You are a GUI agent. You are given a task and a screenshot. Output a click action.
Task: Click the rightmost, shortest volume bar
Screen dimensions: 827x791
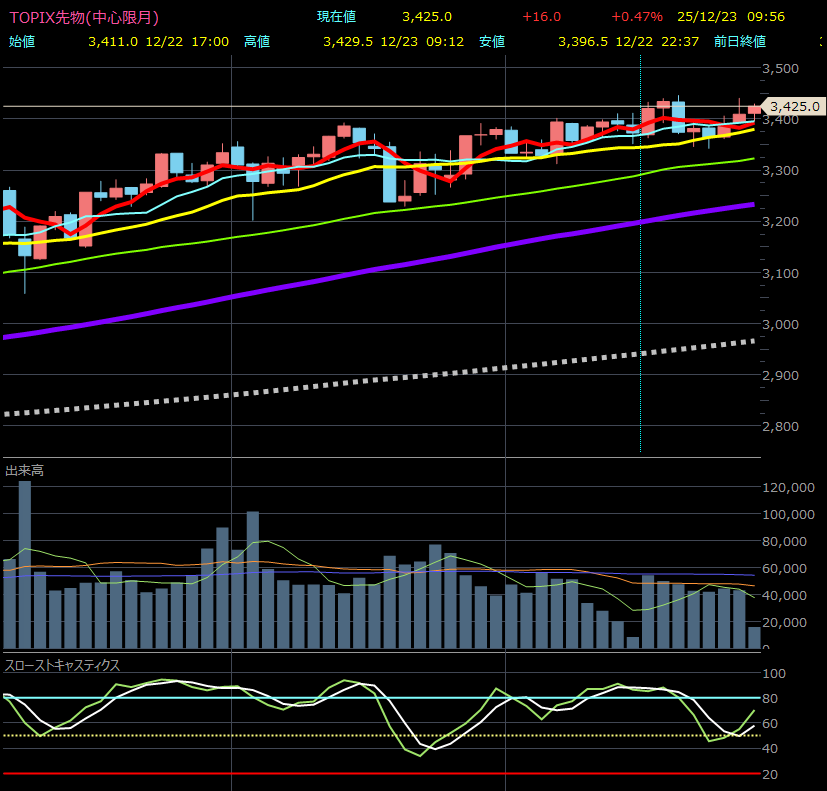[x=753, y=638]
